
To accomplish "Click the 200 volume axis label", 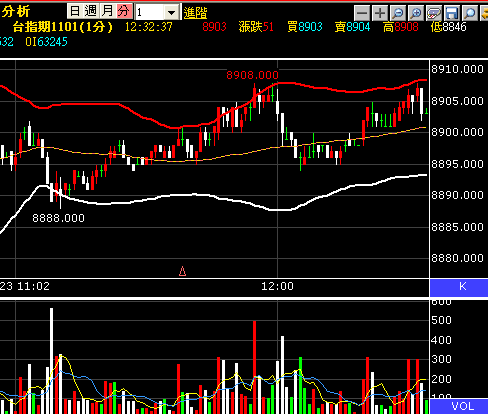I will pyautogui.click(x=441, y=379).
